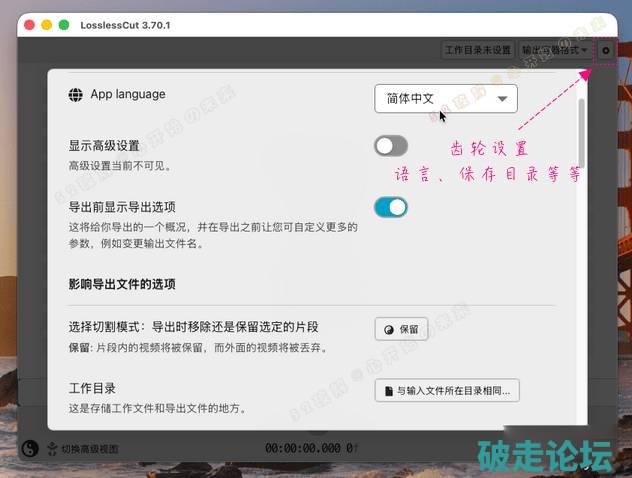This screenshot has width=632, height=478.
Task: Click the 工作目录 label
Action: tap(92, 389)
